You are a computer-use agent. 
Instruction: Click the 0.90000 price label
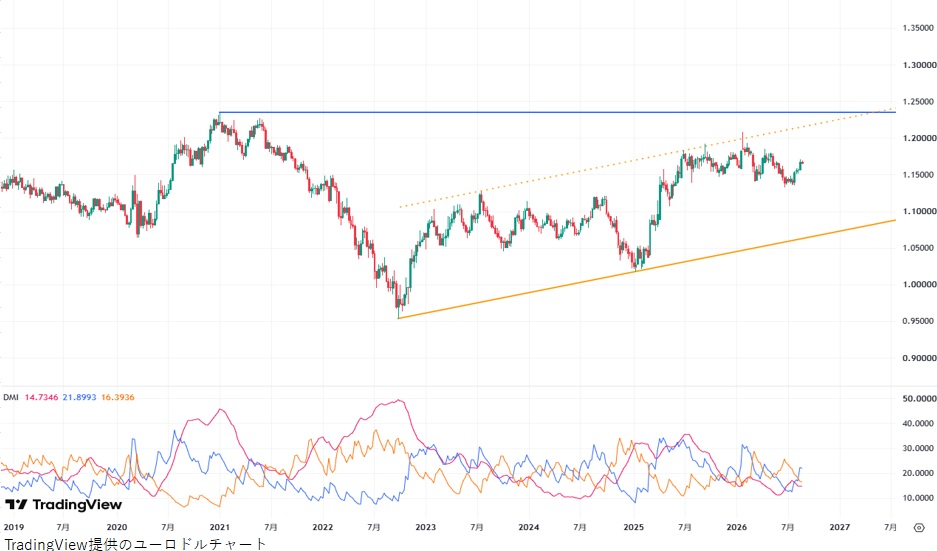(918, 359)
